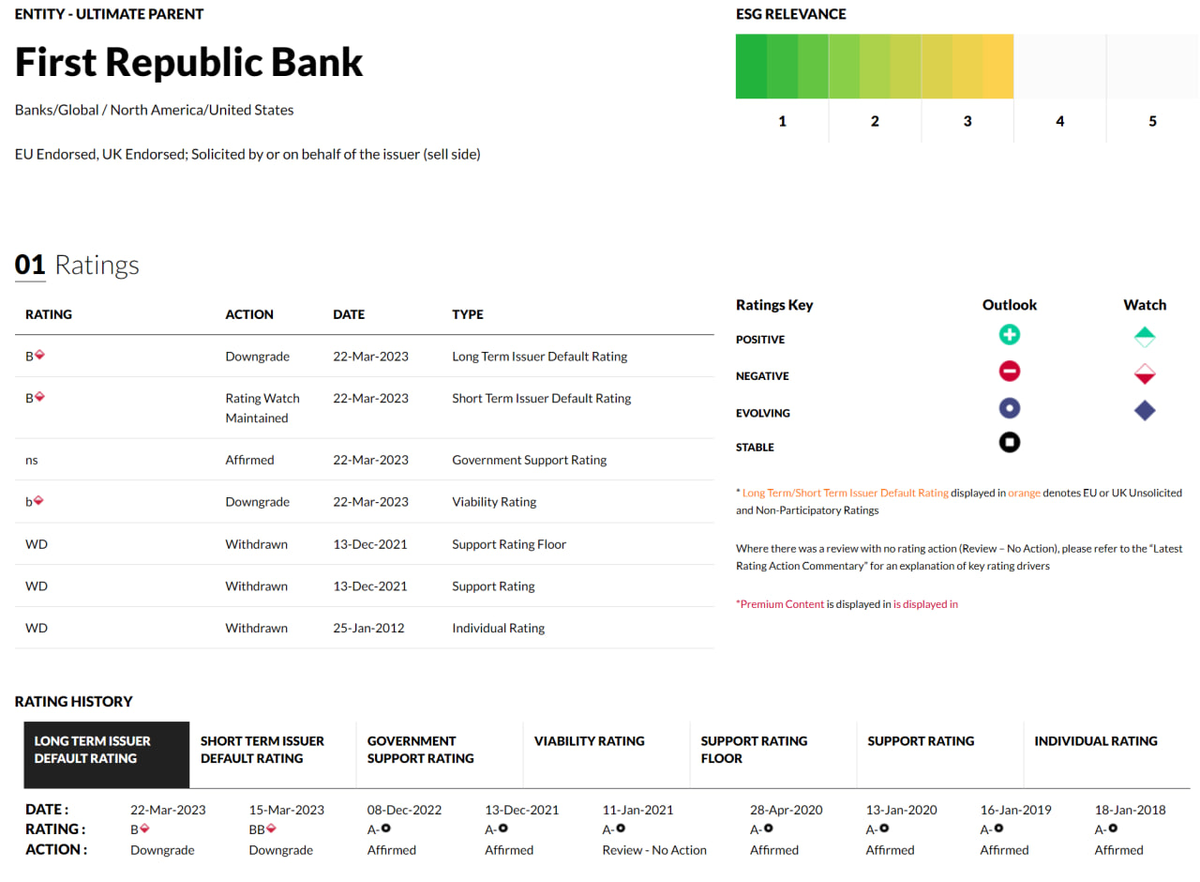The image size is (1200, 882).
Task: Open the Support Rating Floor history tab
Action: pos(773,755)
